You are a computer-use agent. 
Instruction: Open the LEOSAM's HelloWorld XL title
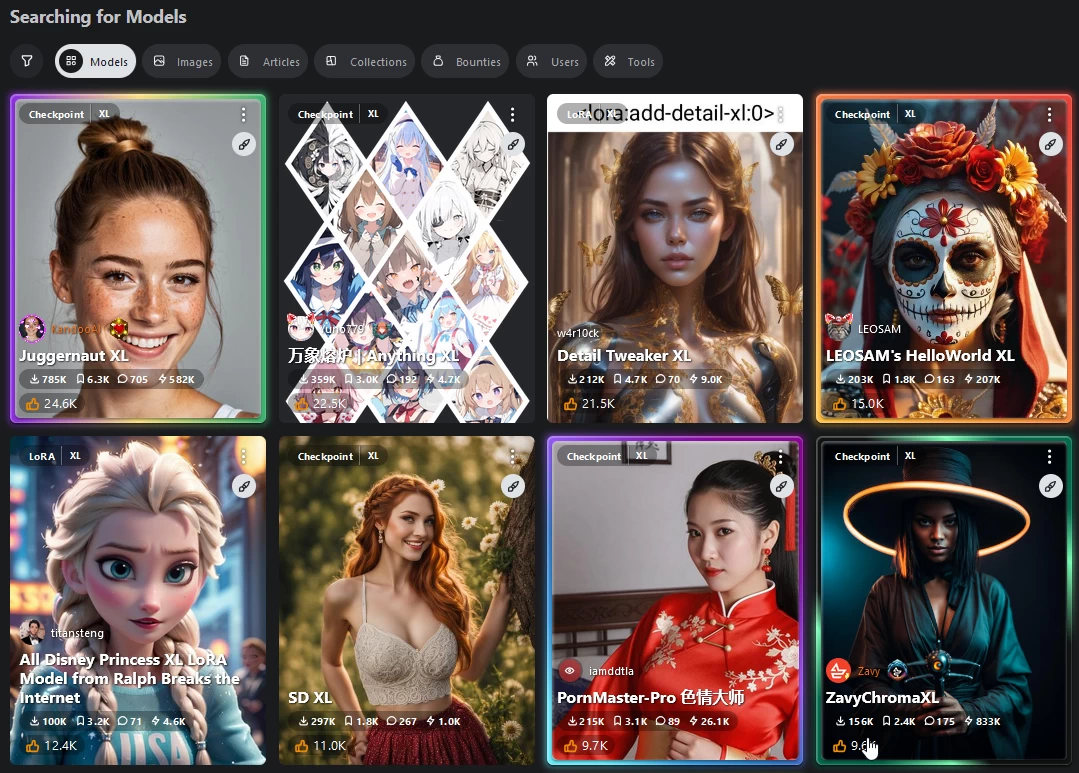click(920, 356)
